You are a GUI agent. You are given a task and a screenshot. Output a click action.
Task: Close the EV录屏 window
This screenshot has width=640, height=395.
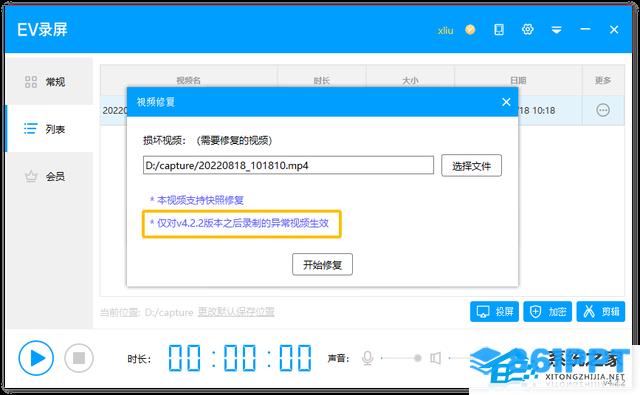coord(614,29)
